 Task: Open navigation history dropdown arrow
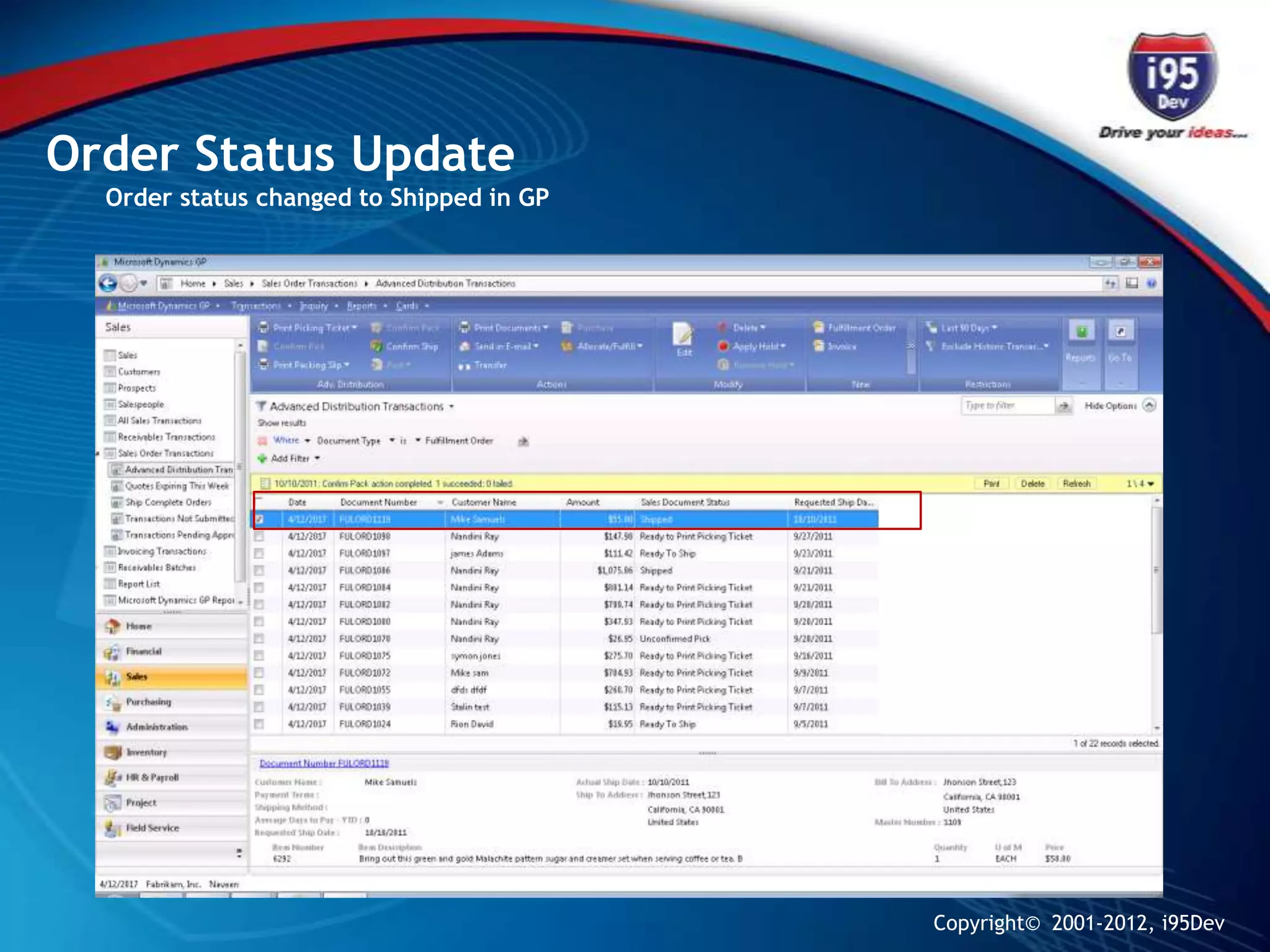tap(144, 283)
